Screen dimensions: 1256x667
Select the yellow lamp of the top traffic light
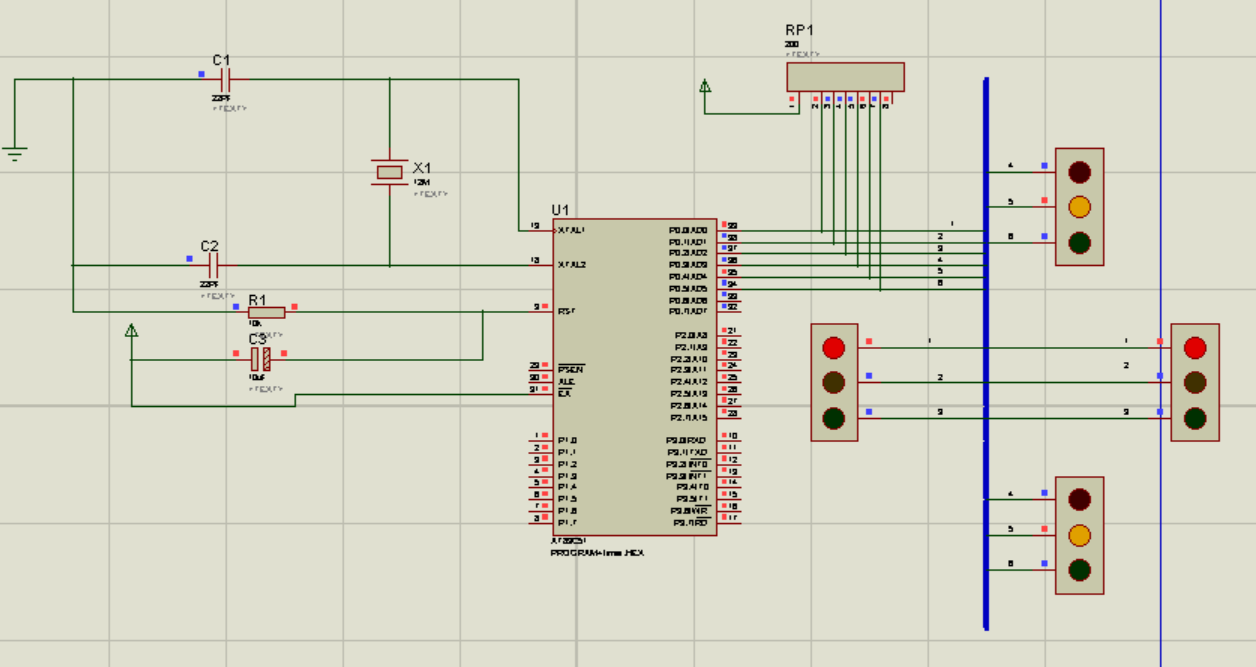[1078, 207]
